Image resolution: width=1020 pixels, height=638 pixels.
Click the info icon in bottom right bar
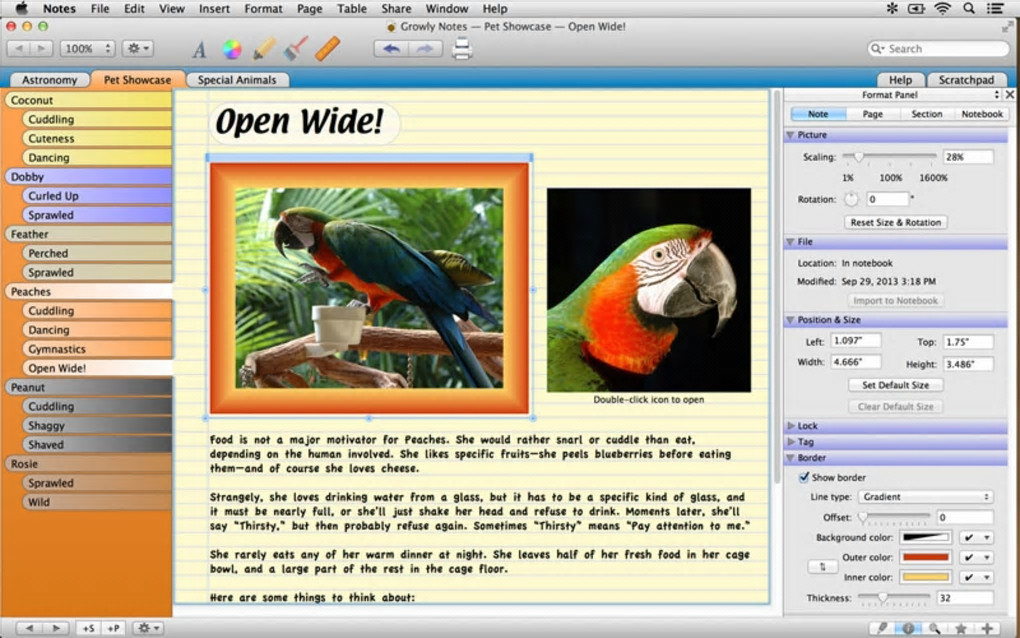click(x=908, y=628)
